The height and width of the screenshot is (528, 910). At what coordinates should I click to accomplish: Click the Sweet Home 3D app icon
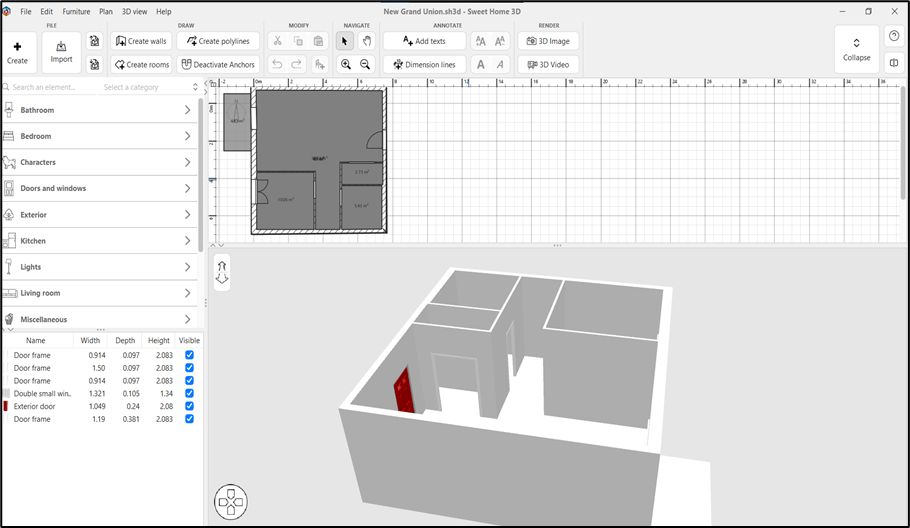pos(6,11)
